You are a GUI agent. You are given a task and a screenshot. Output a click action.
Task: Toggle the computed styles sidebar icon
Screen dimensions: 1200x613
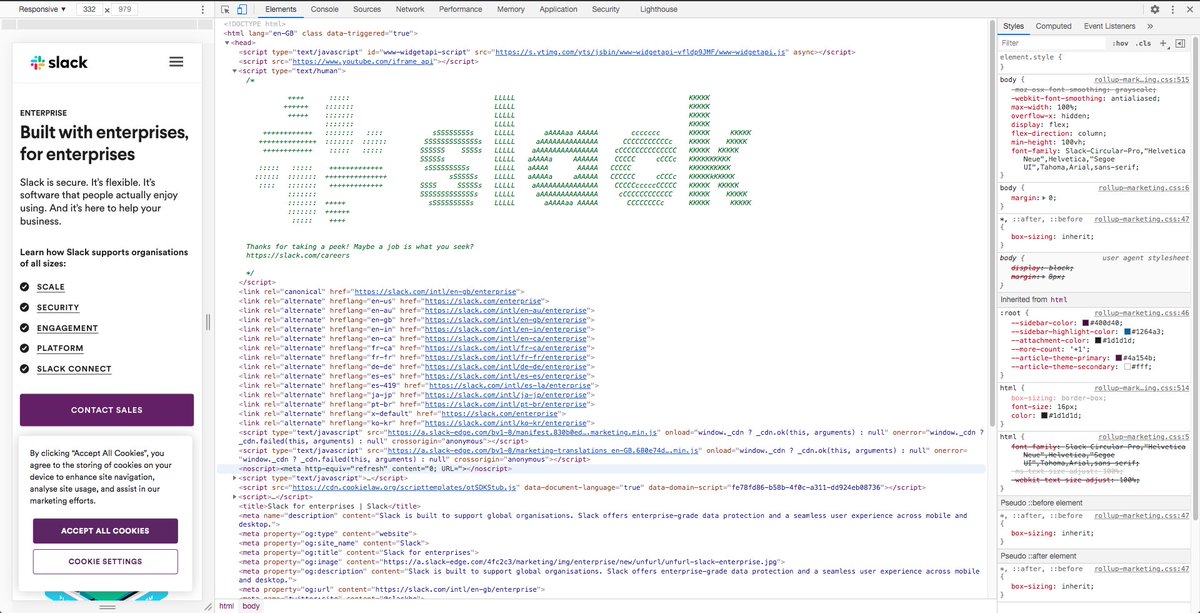1181,43
